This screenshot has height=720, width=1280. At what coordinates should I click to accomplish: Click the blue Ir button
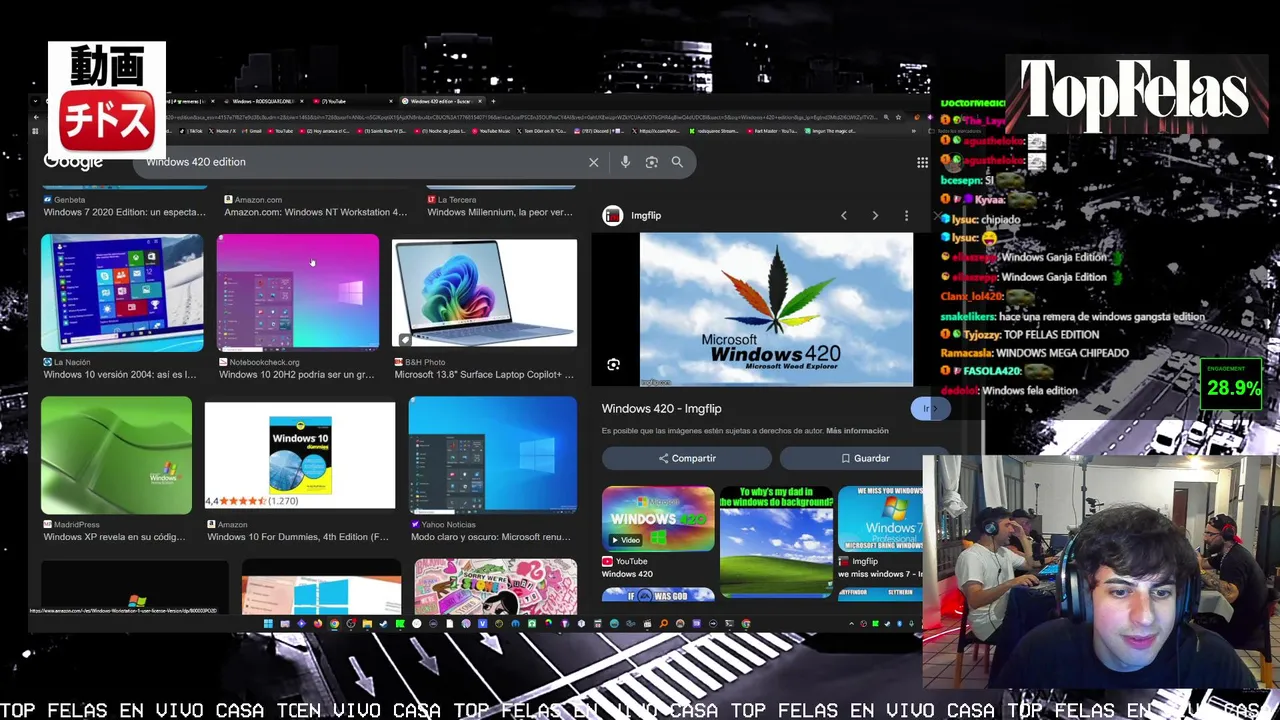(x=929, y=408)
